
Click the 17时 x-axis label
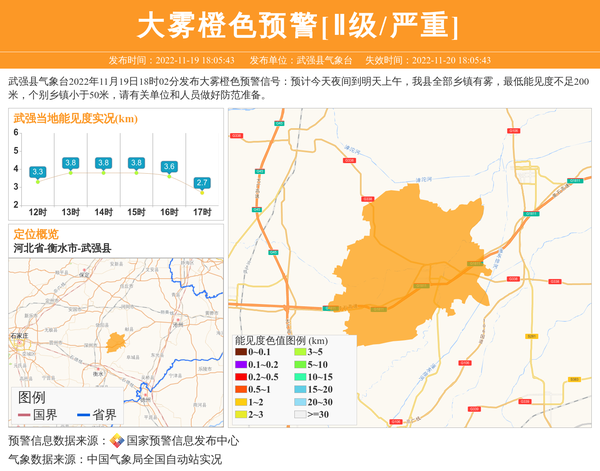[x=202, y=212]
